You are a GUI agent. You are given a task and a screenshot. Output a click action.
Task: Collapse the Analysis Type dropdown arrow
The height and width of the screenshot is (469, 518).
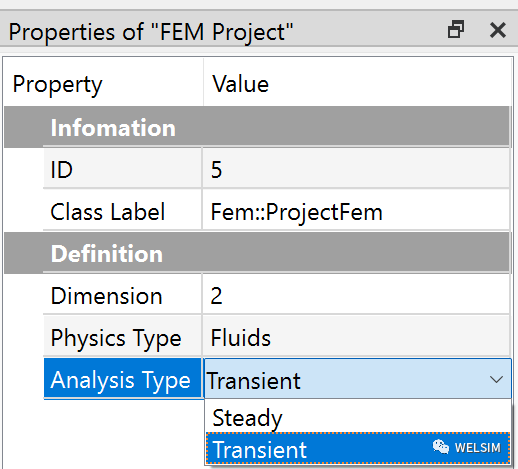[x=496, y=379]
